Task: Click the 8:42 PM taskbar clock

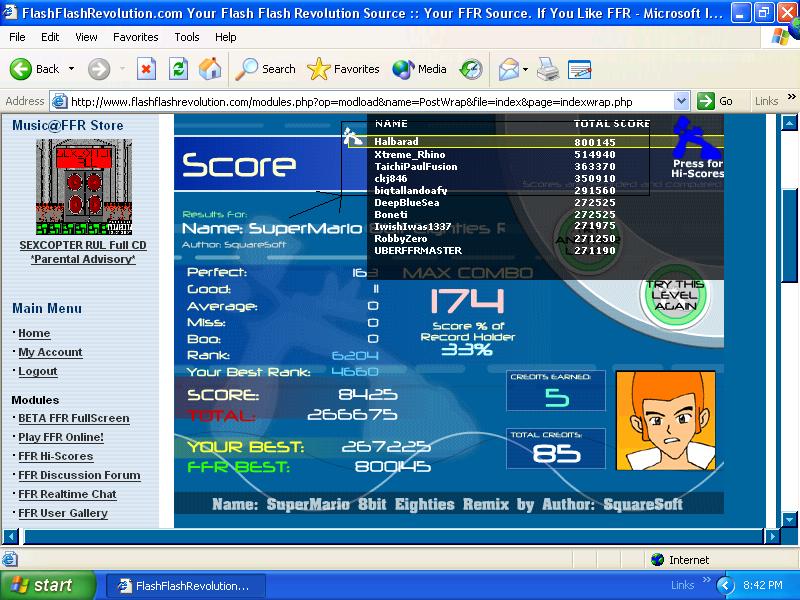Action: (x=762, y=585)
